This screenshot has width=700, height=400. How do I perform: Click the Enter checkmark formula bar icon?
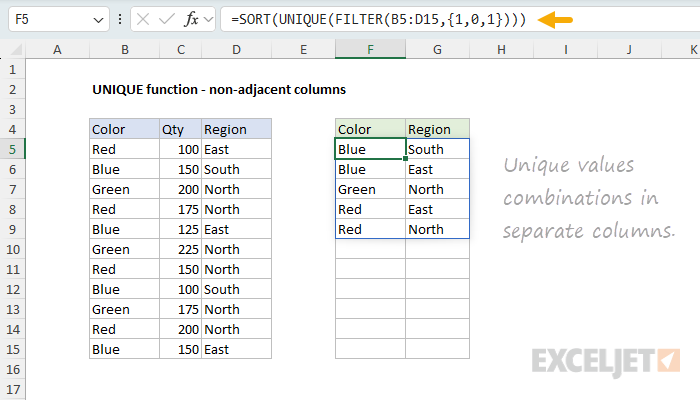(x=167, y=20)
